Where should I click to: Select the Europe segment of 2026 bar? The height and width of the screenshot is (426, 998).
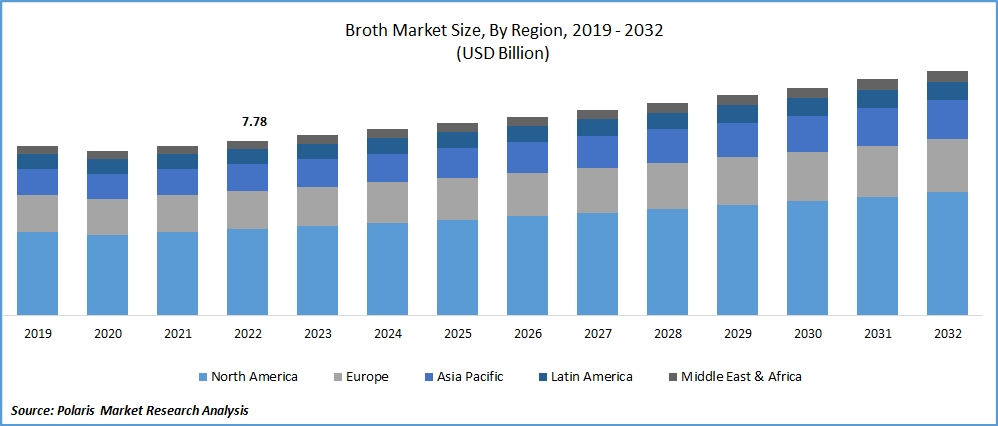point(528,194)
